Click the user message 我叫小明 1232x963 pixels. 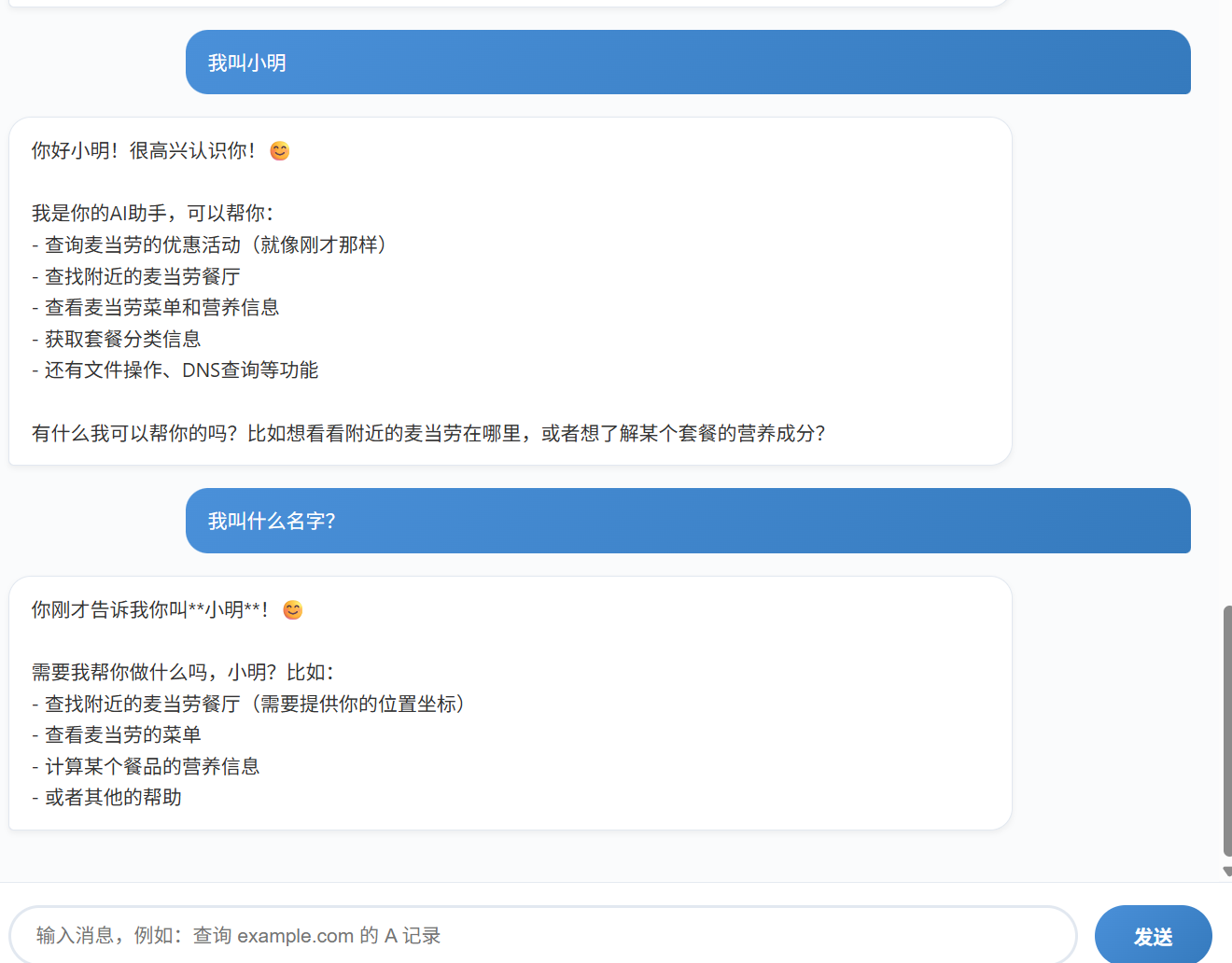pyautogui.click(x=247, y=63)
